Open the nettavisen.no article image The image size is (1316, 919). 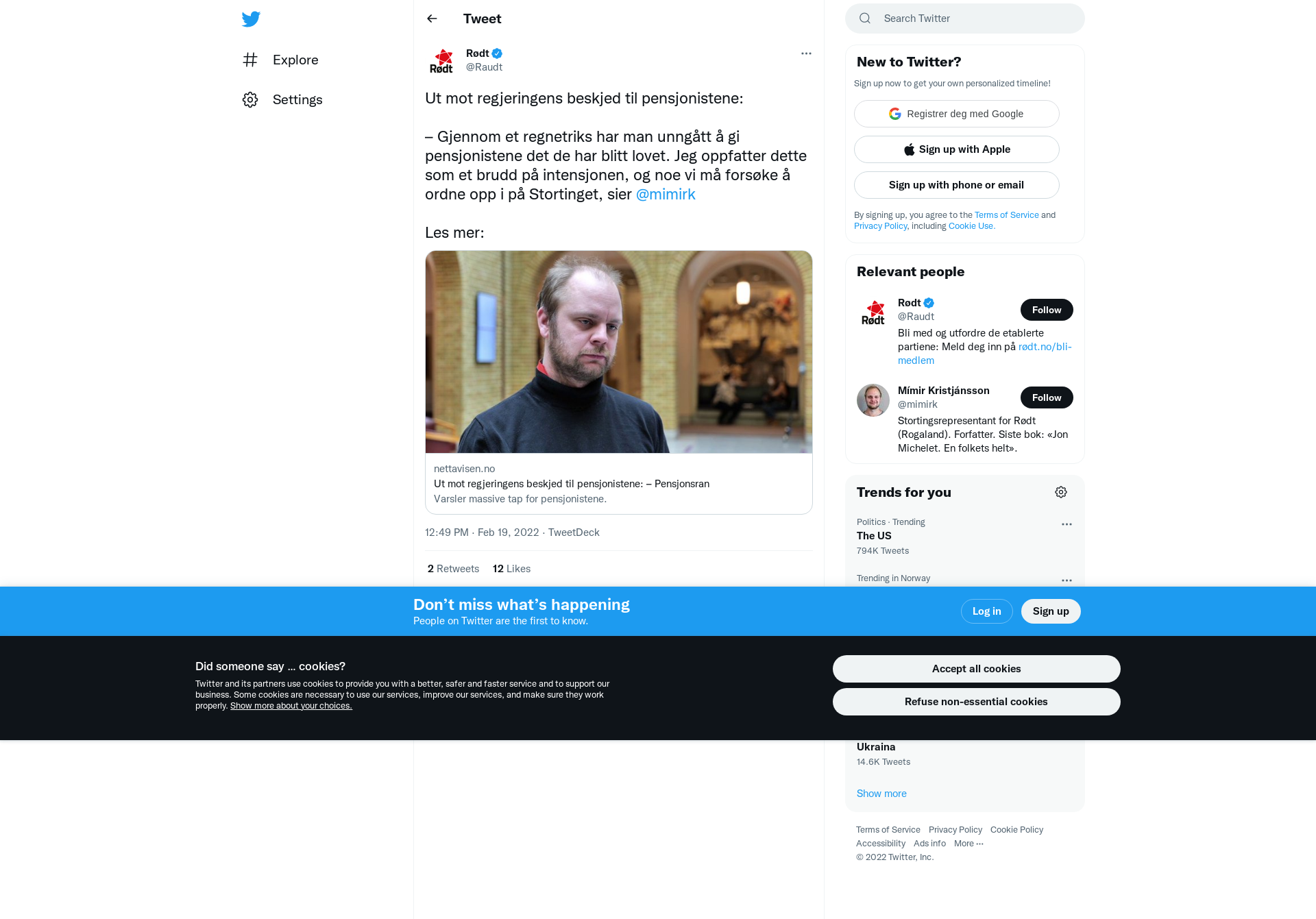click(x=619, y=352)
